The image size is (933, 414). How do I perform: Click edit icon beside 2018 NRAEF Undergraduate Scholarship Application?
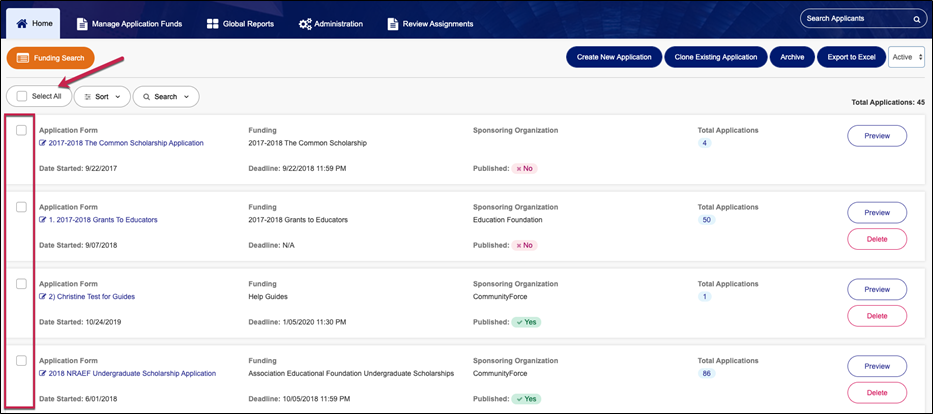(42, 373)
